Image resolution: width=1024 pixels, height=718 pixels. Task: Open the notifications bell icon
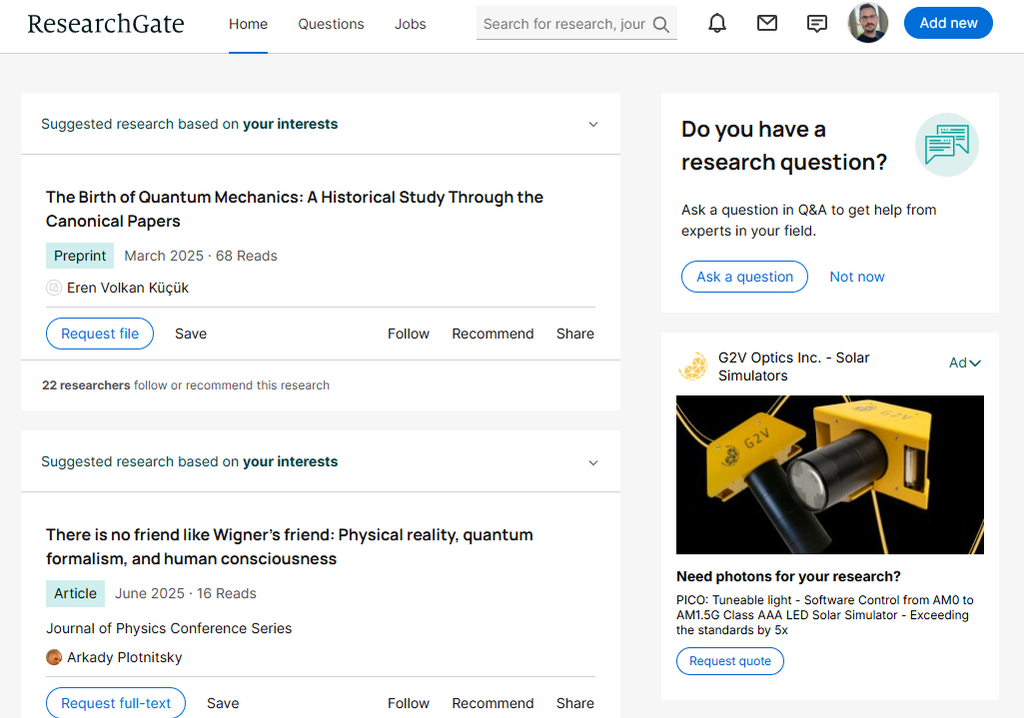[717, 24]
